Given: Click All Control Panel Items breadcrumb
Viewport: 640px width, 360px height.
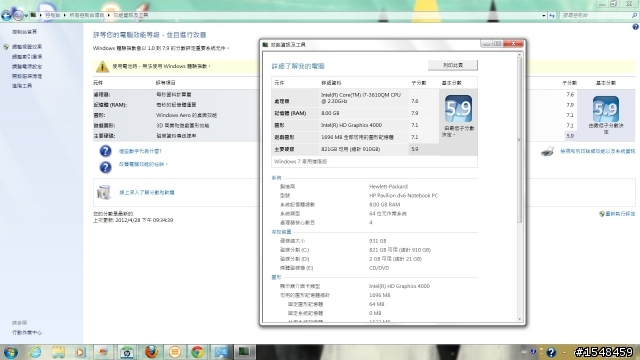Looking at the screenshot, I should click(x=87, y=16).
